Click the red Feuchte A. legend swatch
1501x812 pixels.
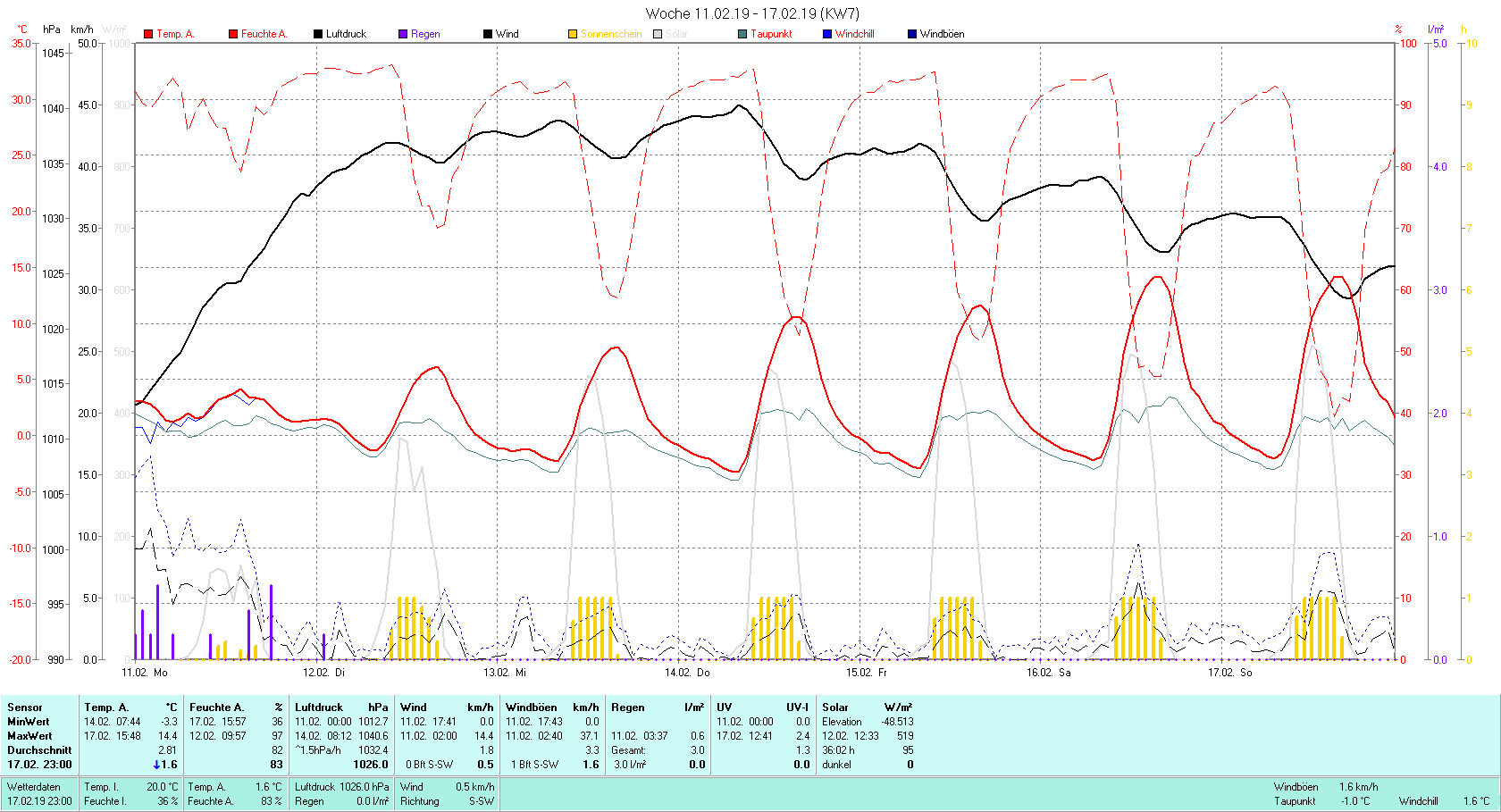tap(233, 34)
